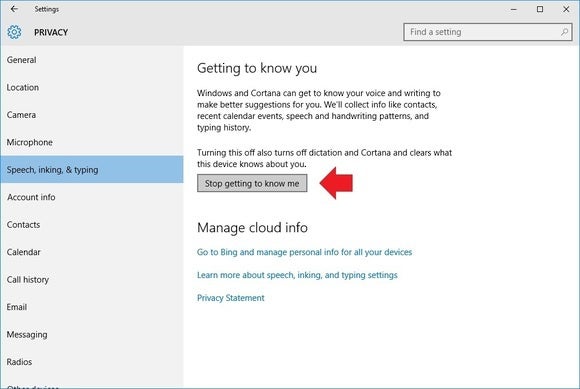Click the Getting to know you heading
The width and height of the screenshot is (580, 389).
[257, 68]
